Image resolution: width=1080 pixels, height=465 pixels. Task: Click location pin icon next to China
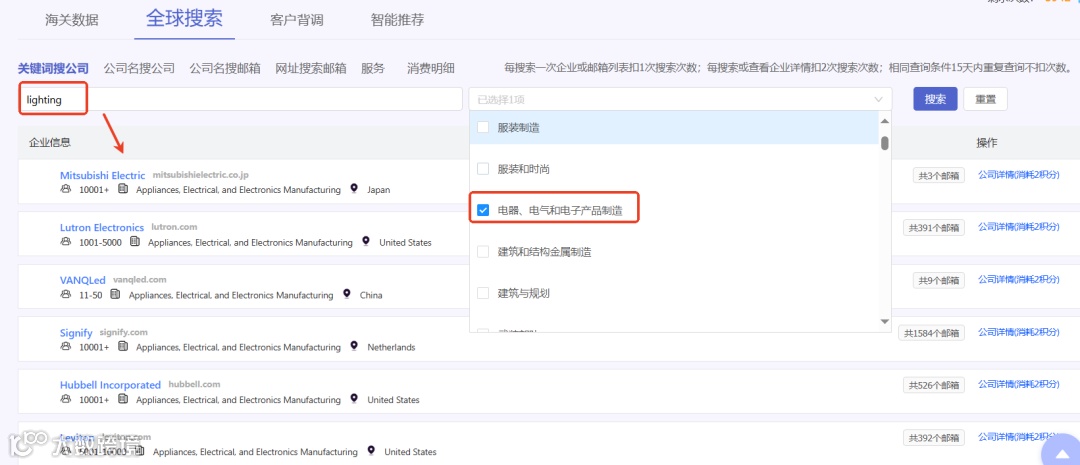347,293
